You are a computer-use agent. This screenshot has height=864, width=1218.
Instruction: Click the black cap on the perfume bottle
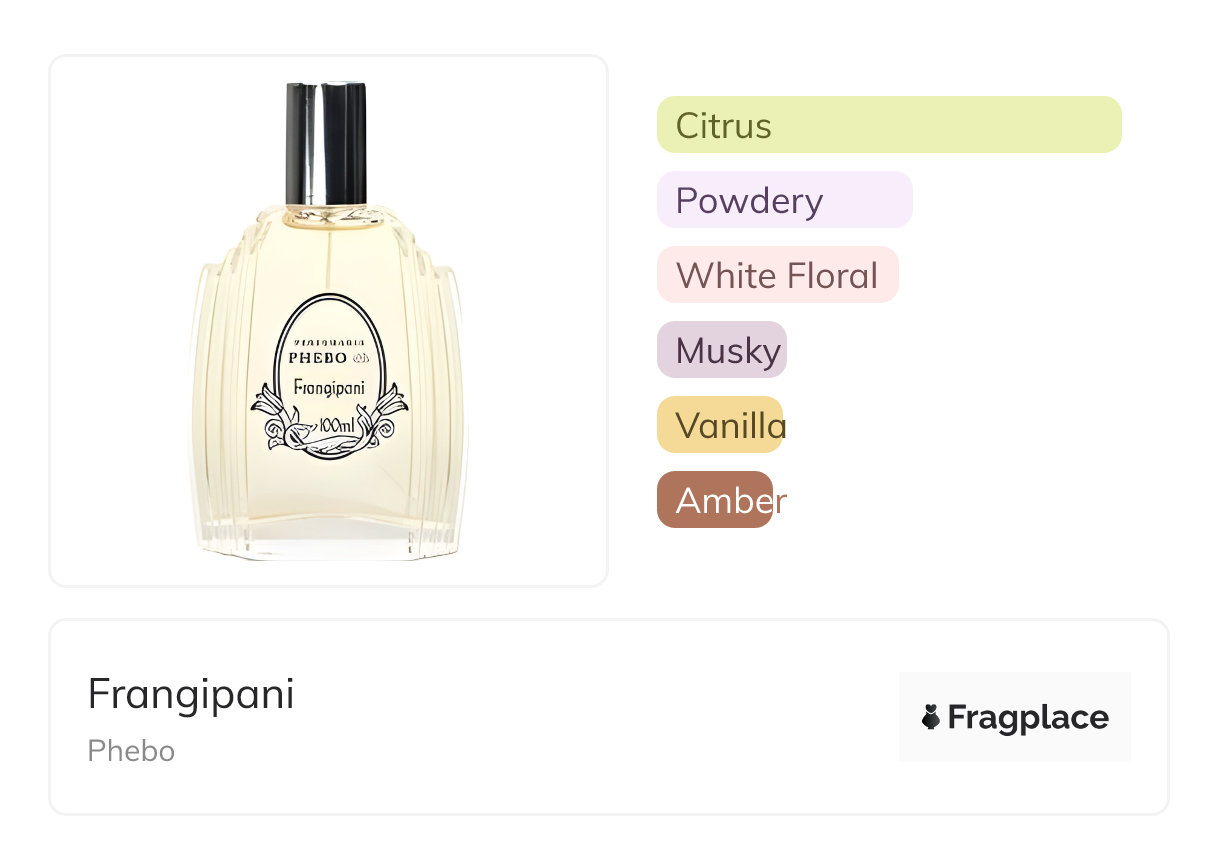[326, 144]
